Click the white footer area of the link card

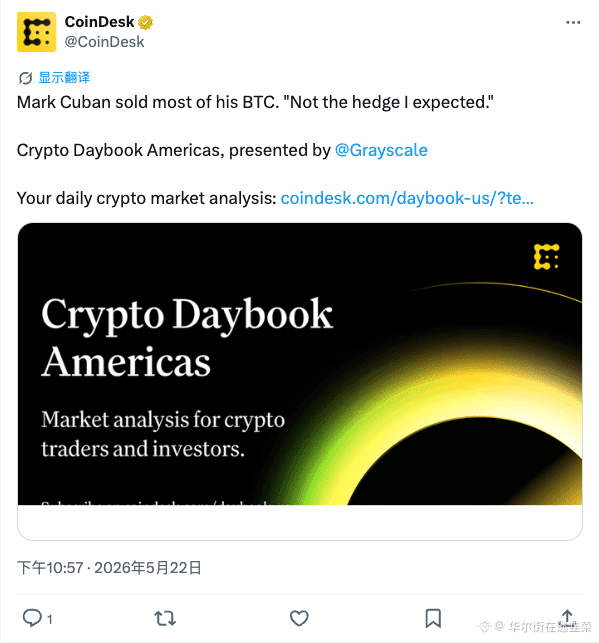(x=300, y=522)
